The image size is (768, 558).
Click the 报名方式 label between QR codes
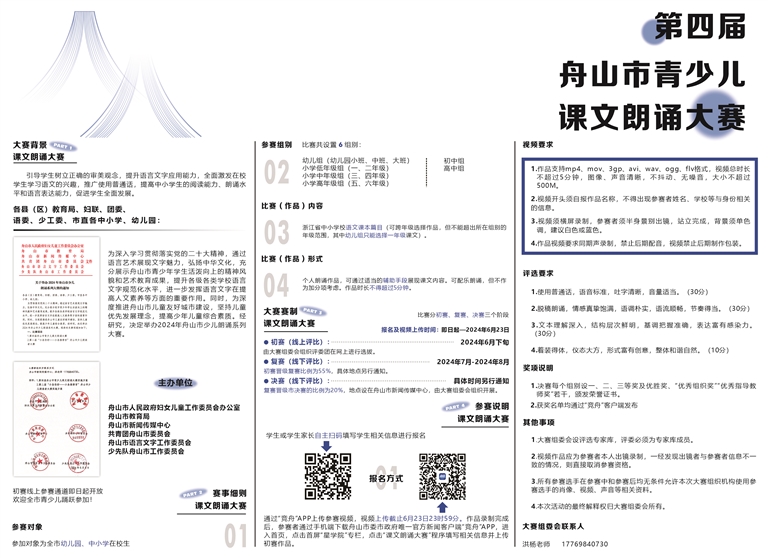(386, 478)
